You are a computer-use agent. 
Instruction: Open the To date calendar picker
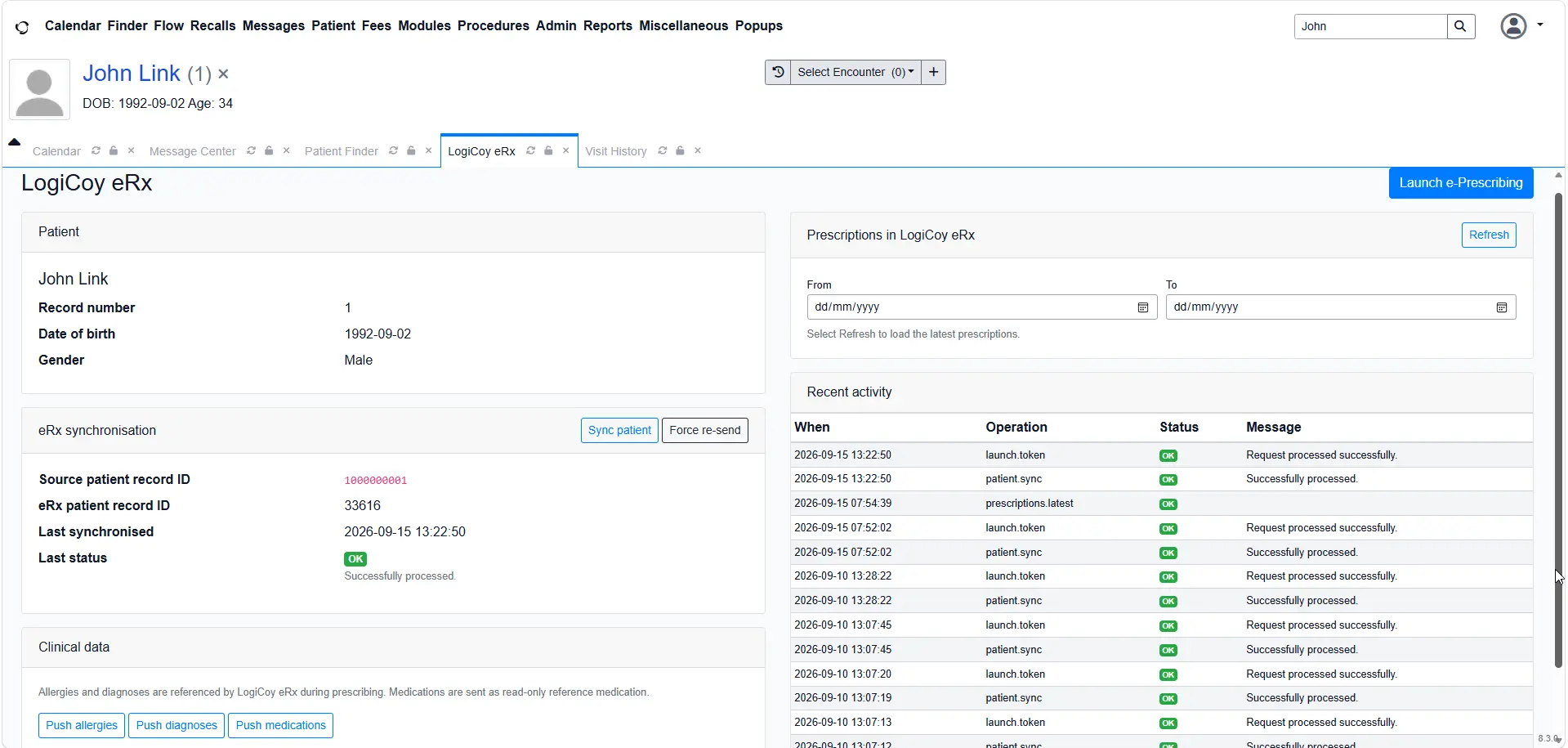(1501, 307)
